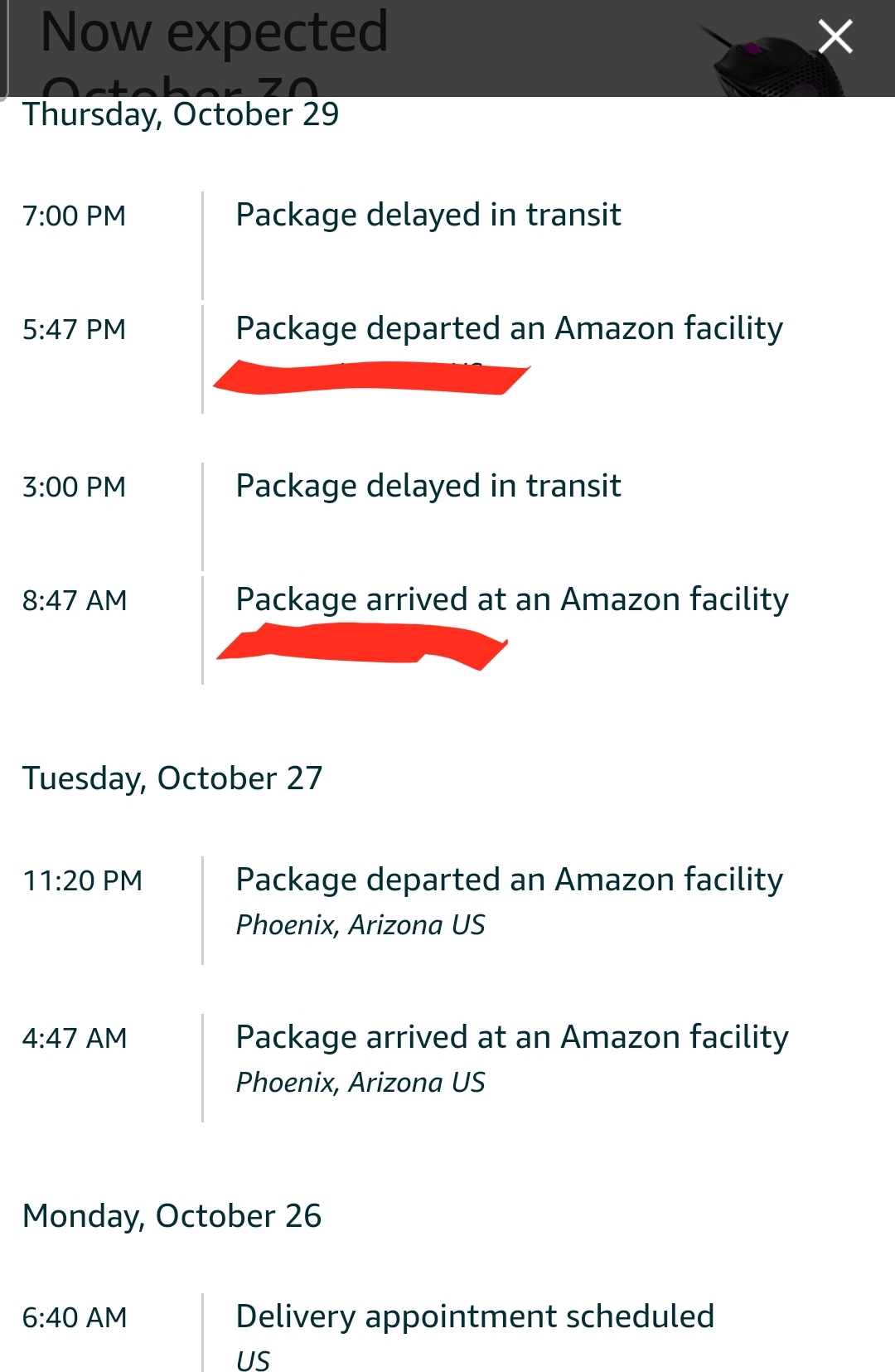
Task: Tap the 'Phoenix, Arizona US' location at 4:47 AM
Action: coord(360,1081)
